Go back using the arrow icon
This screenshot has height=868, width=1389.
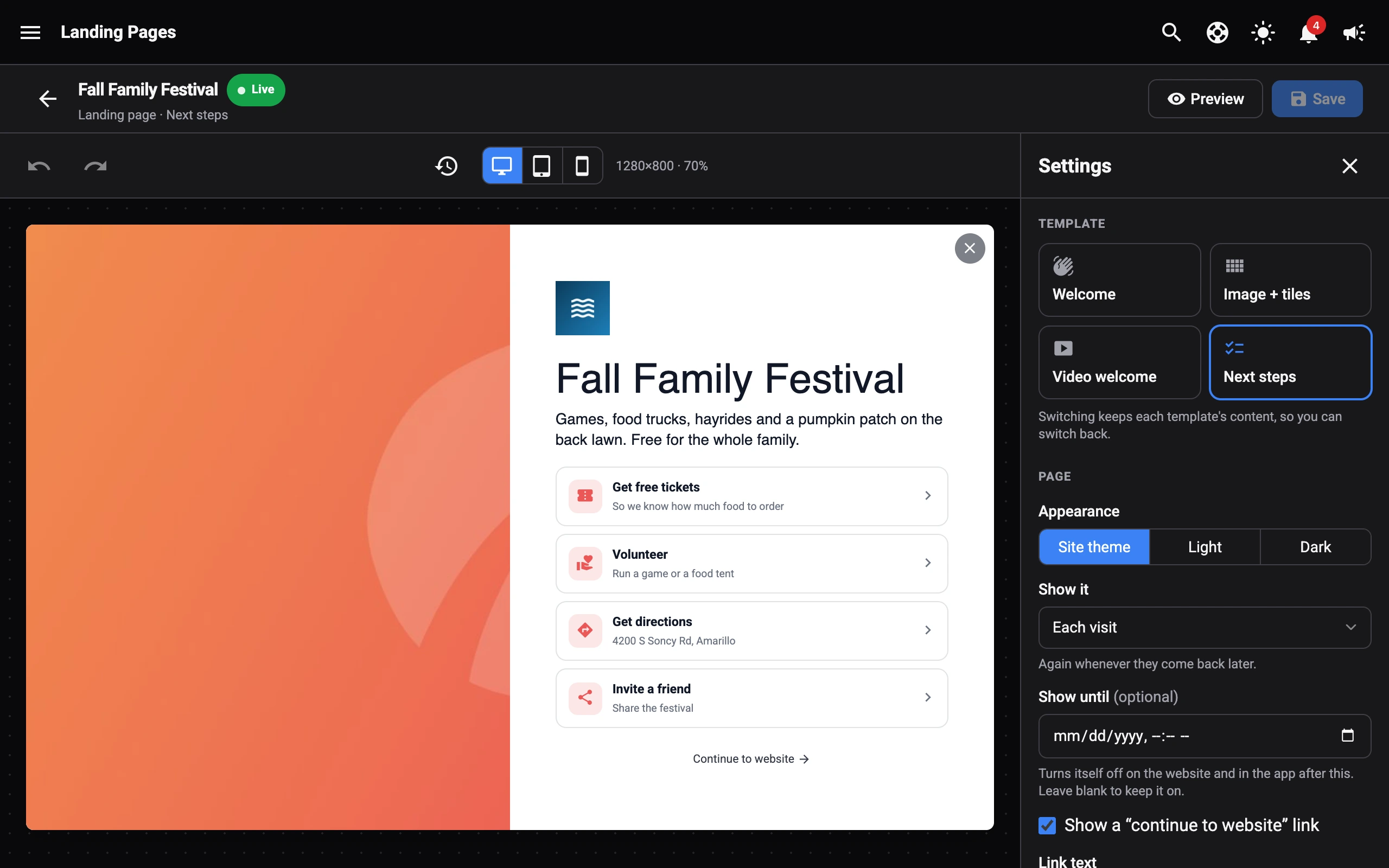pos(48,99)
